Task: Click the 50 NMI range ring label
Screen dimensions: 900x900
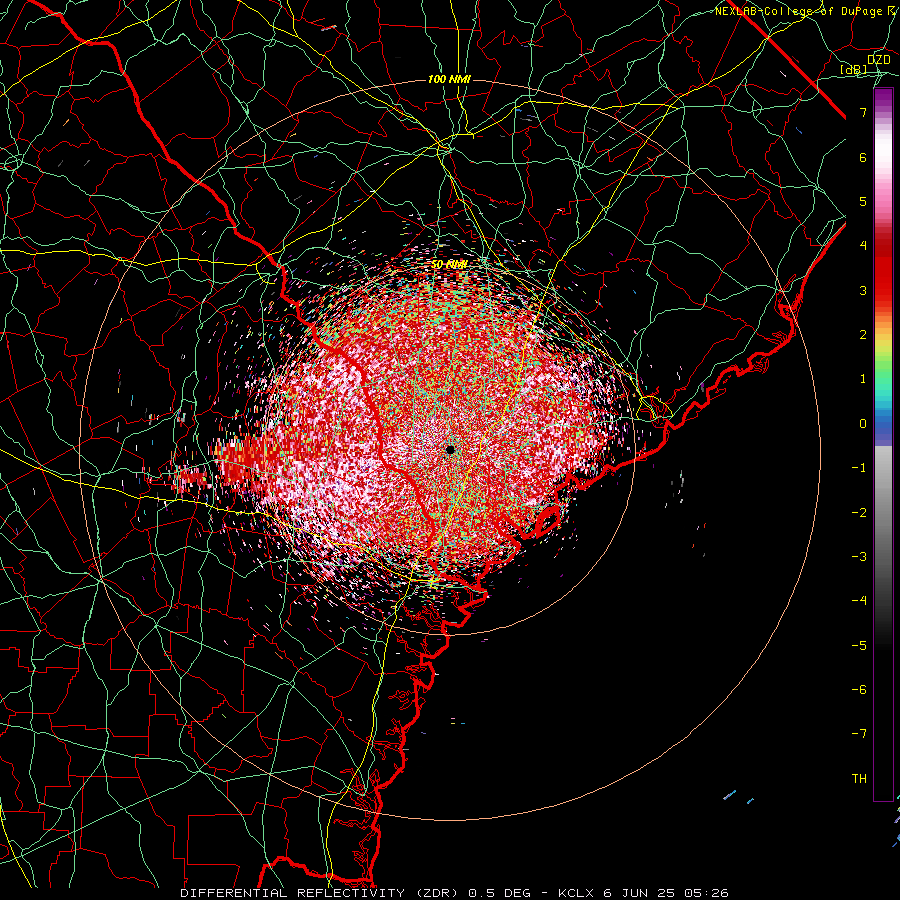Action: coord(449,265)
